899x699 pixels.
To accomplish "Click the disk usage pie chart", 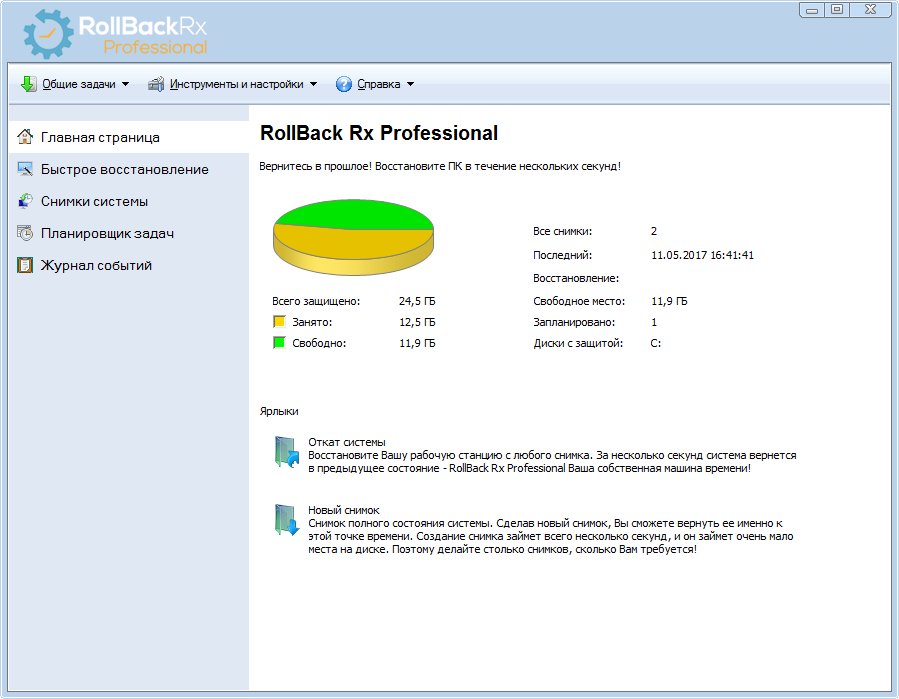I will click(x=353, y=237).
